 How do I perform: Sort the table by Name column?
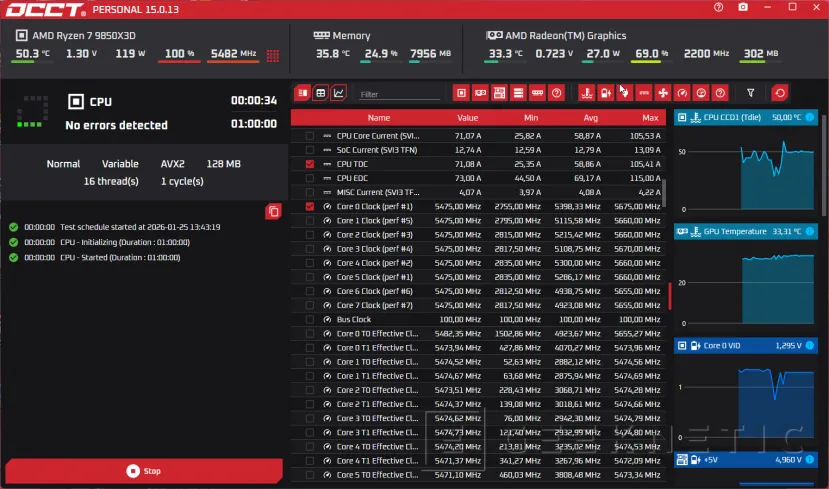pos(378,118)
